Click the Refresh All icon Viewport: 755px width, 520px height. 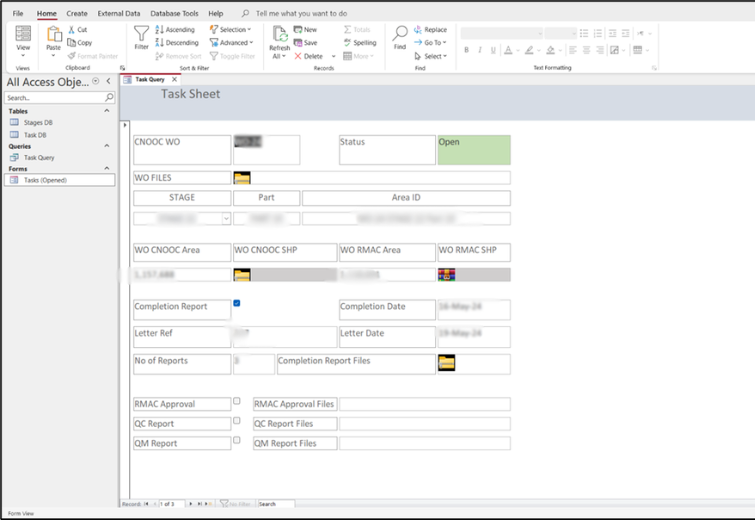click(279, 35)
